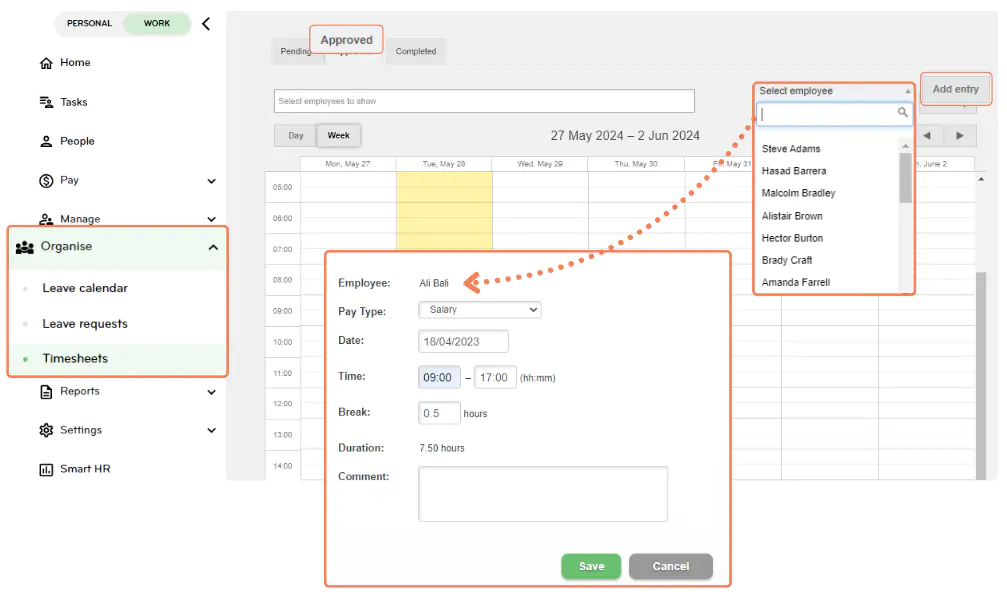Collapse the Organise menu chevron

click(x=213, y=247)
